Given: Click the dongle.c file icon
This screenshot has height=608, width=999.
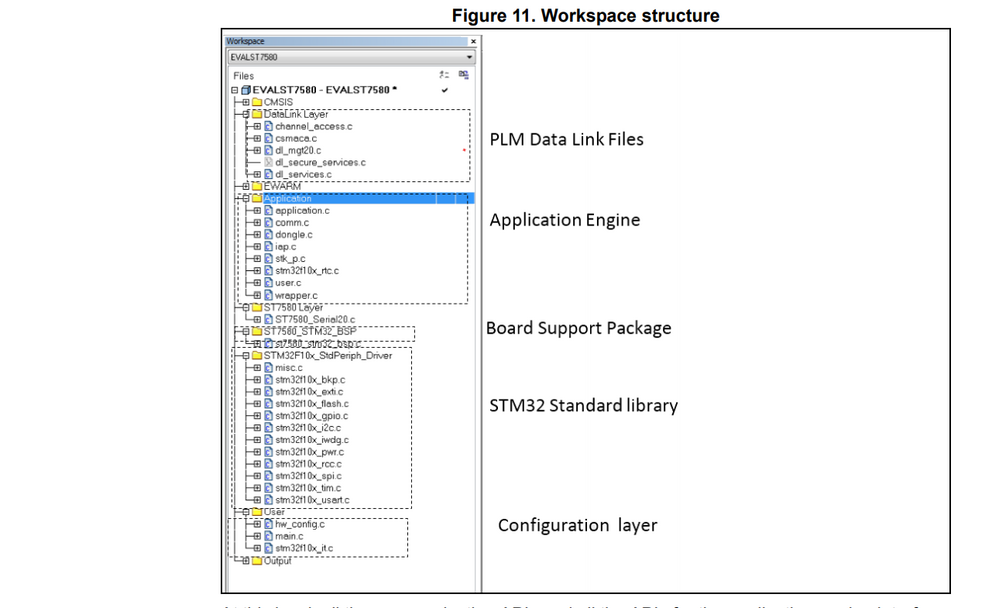Looking at the screenshot, I should [x=268, y=235].
